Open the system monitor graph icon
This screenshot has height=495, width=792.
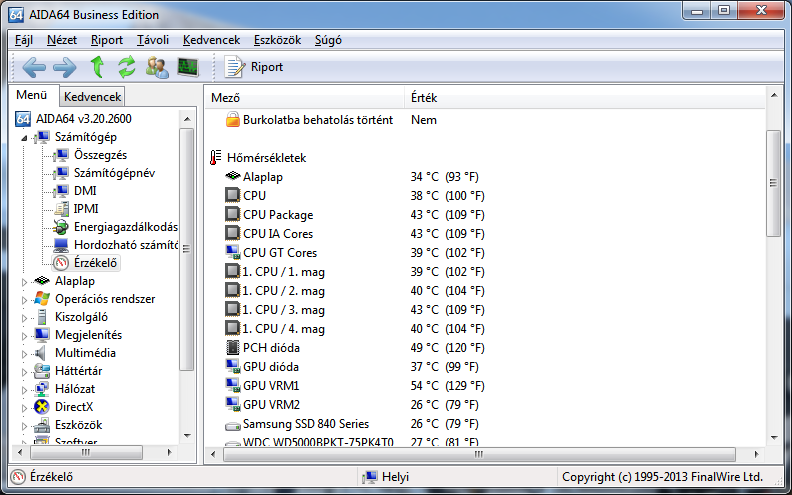click(188, 67)
